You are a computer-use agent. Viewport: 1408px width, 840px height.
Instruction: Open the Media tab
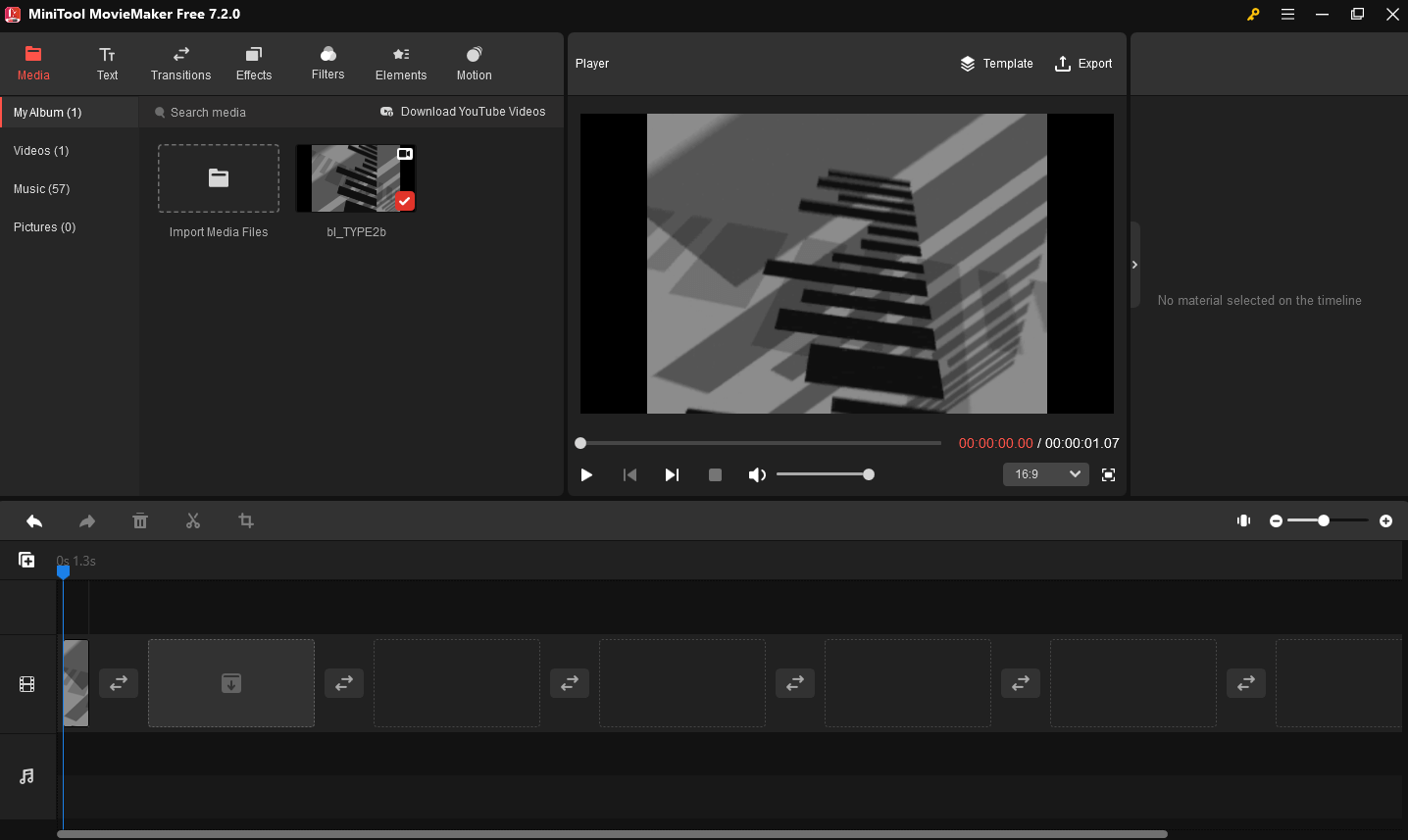tap(33, 64)
